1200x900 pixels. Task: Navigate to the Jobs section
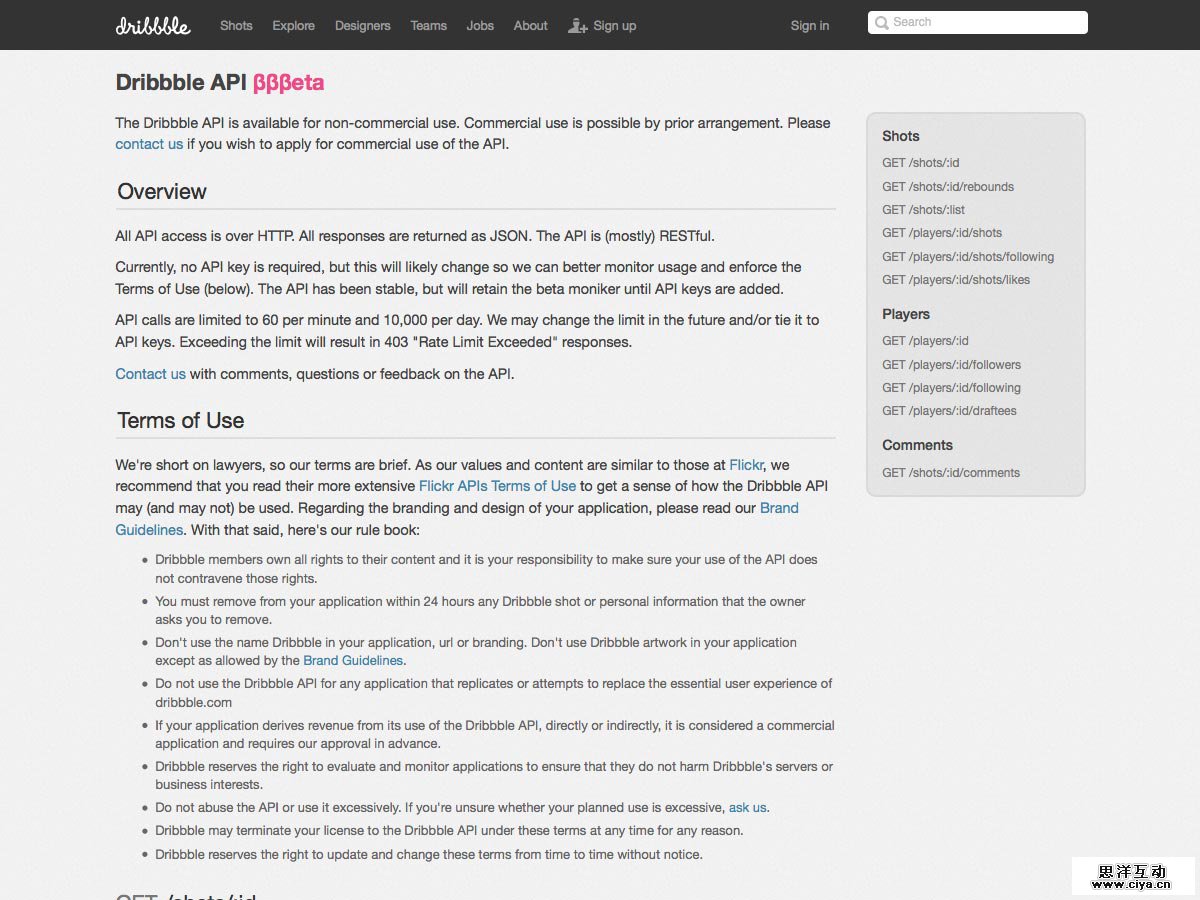(x=480, y=26)
